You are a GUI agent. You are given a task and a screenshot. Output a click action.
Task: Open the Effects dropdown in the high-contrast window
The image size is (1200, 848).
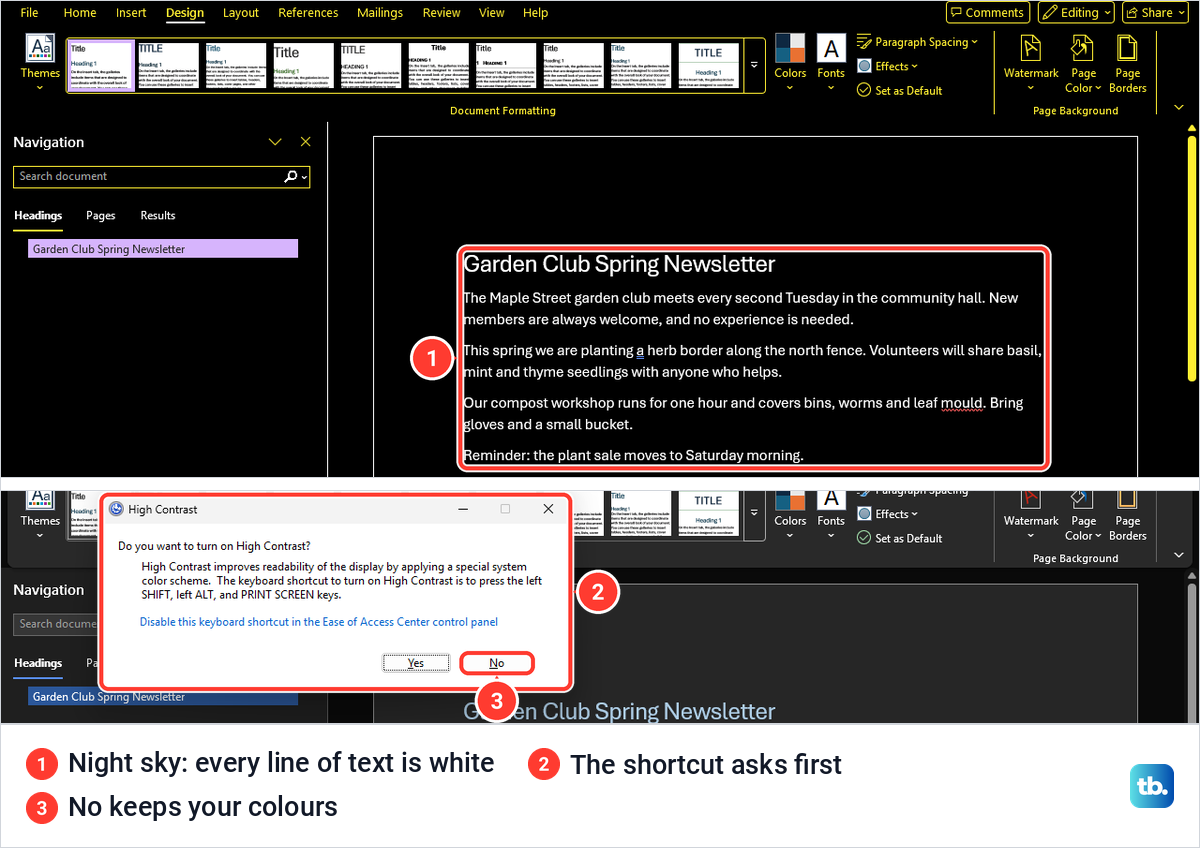(887, 66)
